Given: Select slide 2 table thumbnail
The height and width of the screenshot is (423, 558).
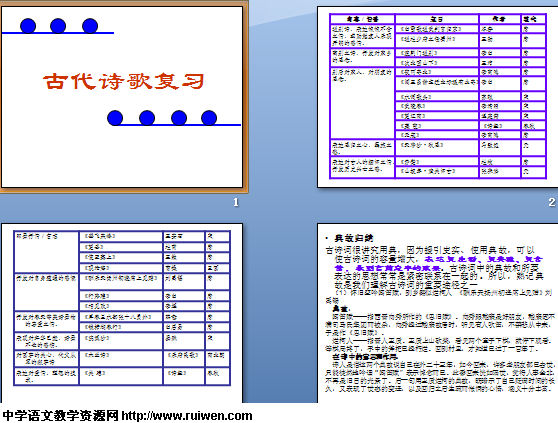Looking at the screenshot, I should coord(437,97).
